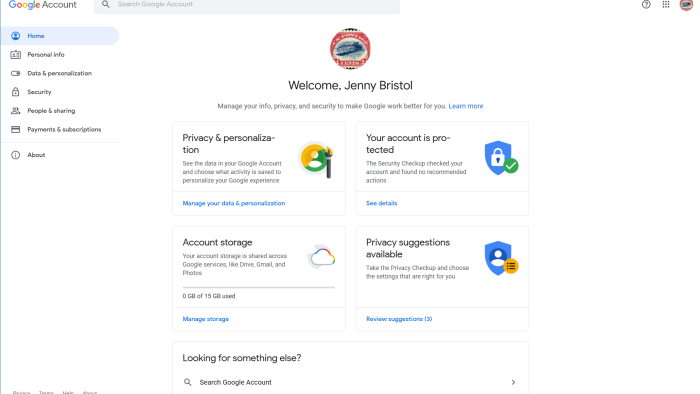This screenshot has width=700, height=394.
Task: Click the Payments & subscriptions card icon
Action: tap(16, 129)
